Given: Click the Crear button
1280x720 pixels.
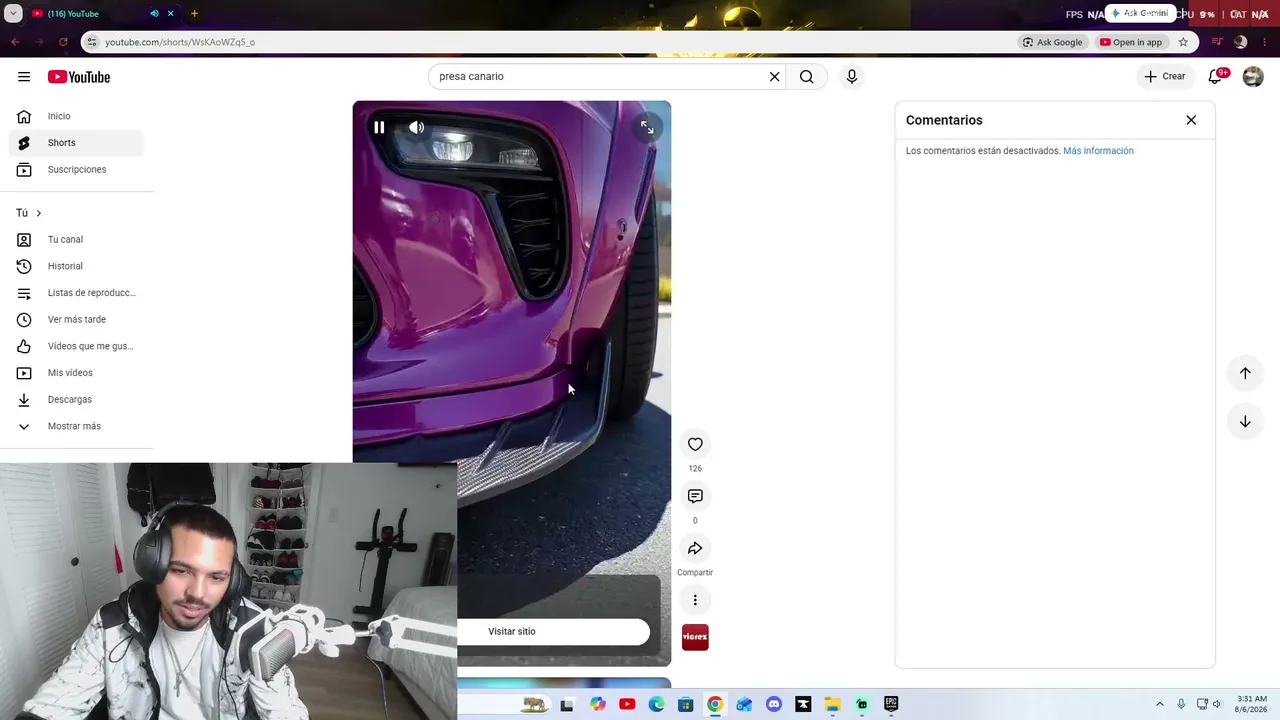Looking at the screenshot, I should click(1165, 77).
